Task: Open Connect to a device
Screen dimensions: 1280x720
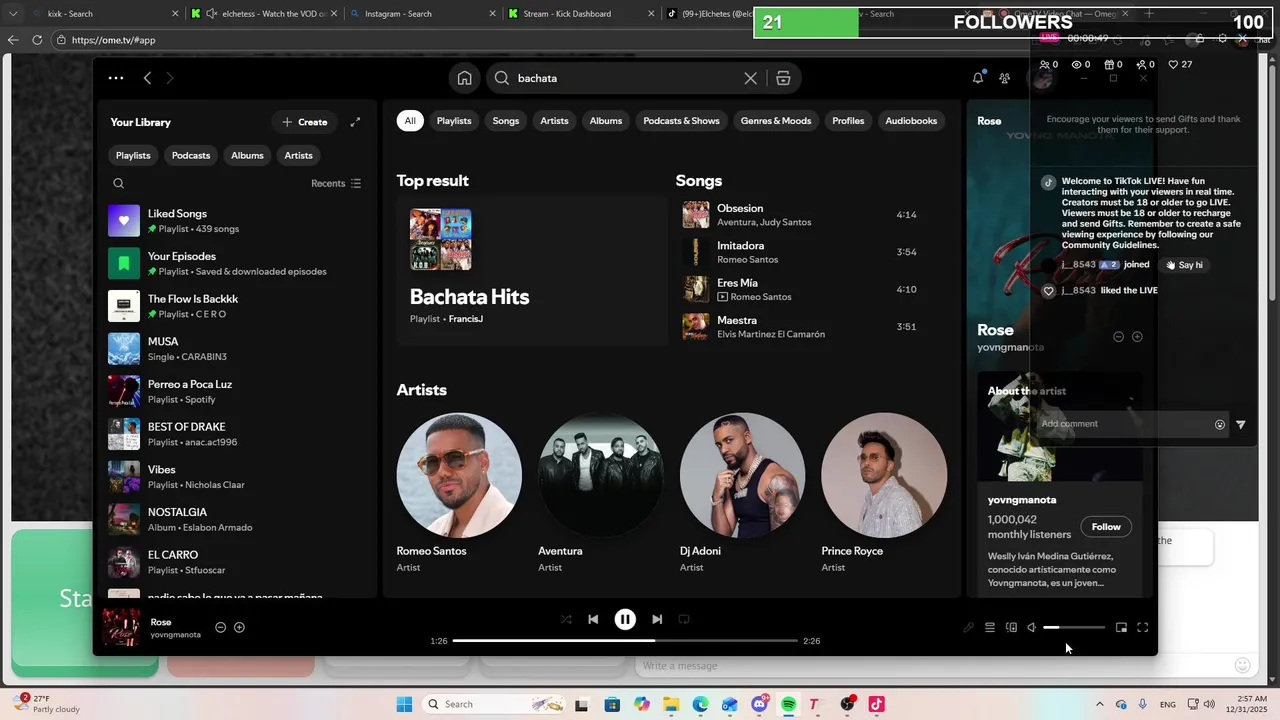Action: click(x=1011, y=627)
